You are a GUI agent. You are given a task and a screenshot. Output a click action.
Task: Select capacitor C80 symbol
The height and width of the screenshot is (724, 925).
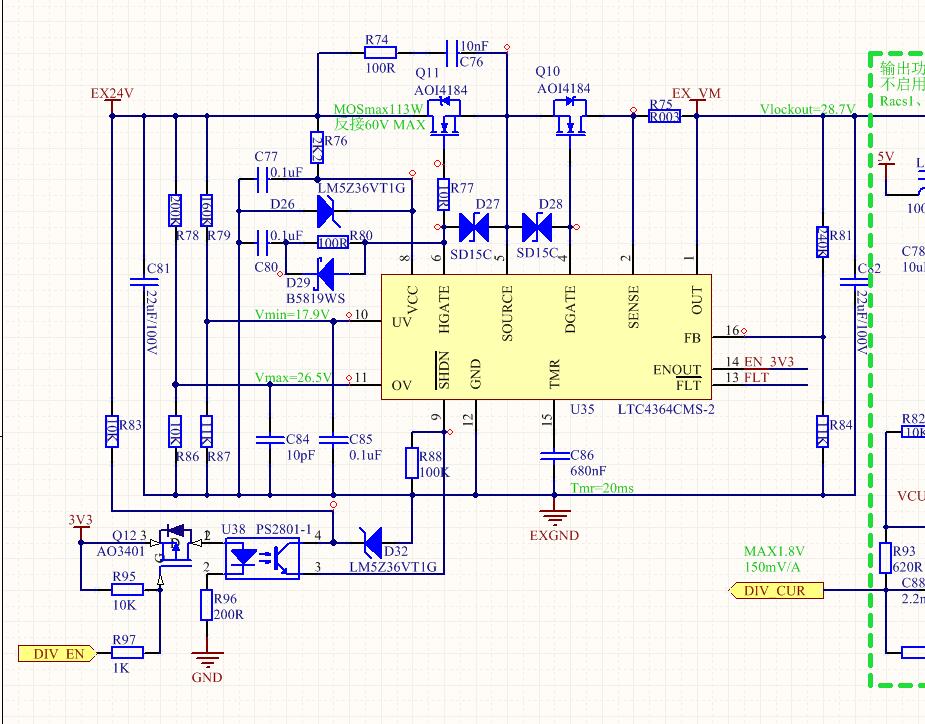pos(263,243)
